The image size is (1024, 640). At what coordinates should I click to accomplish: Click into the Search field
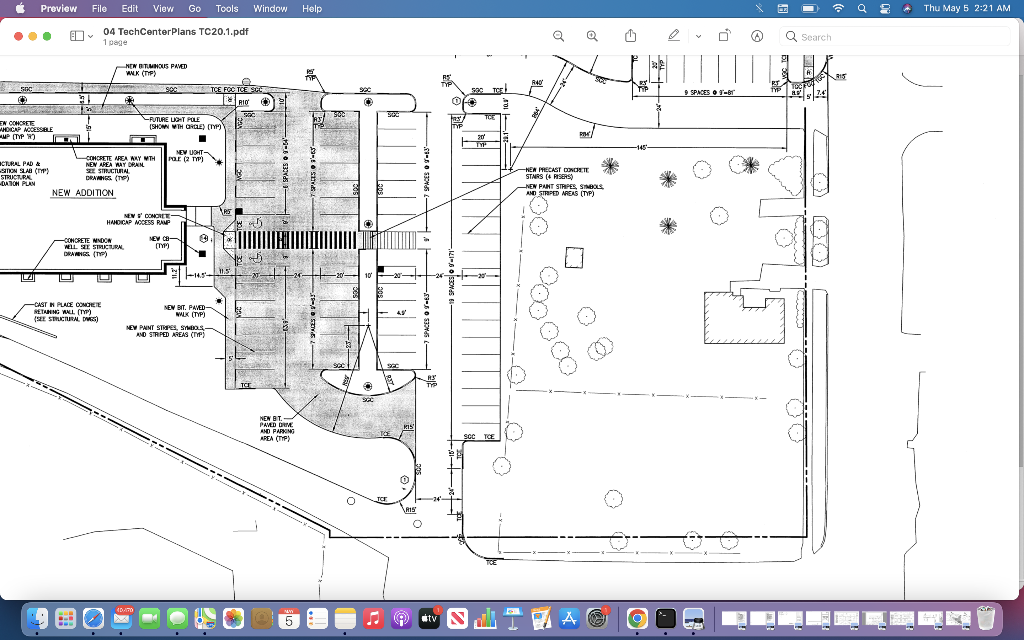(895, 37)
